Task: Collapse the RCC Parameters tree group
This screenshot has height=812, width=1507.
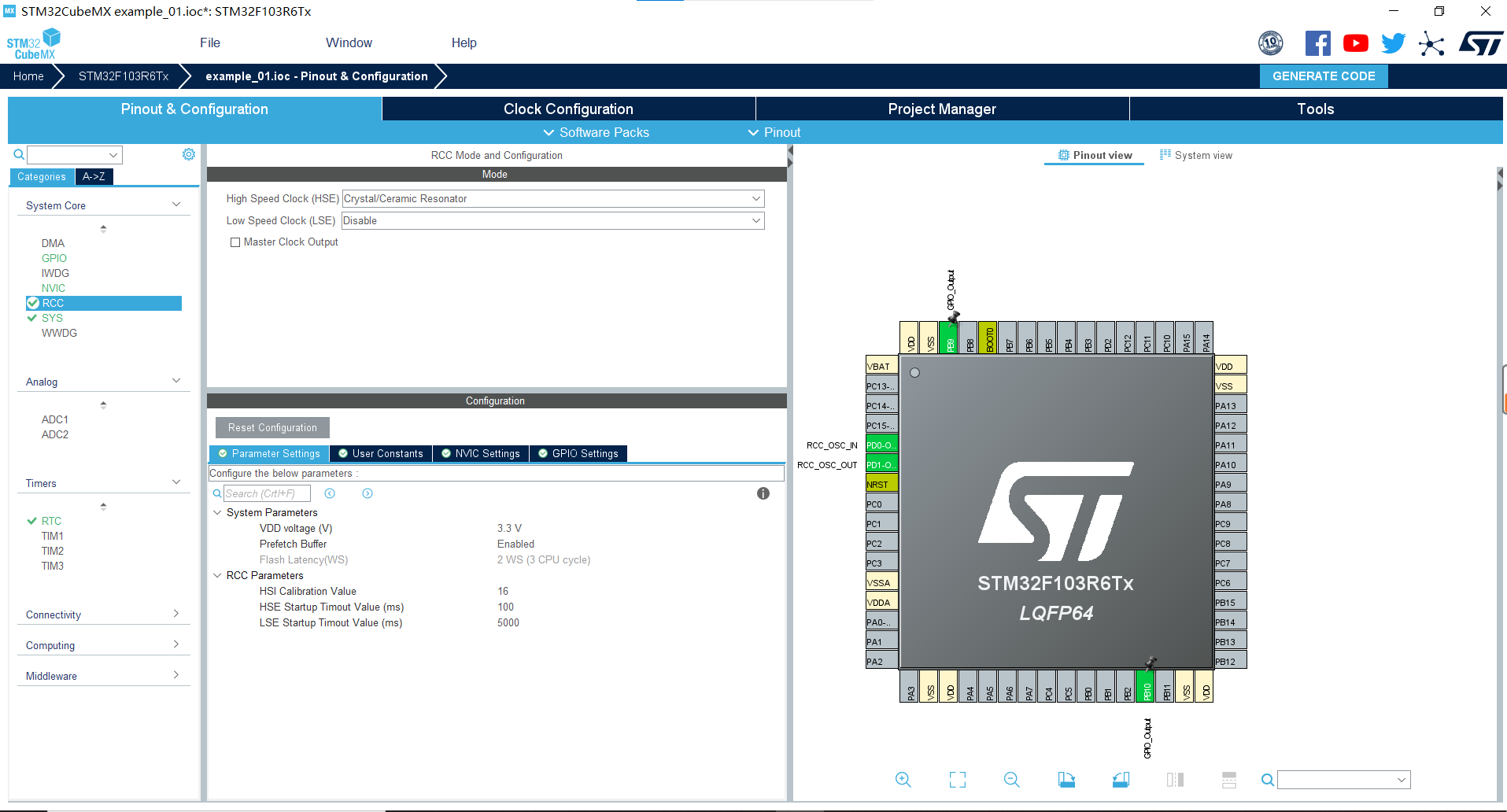Action: pos(217,575)
